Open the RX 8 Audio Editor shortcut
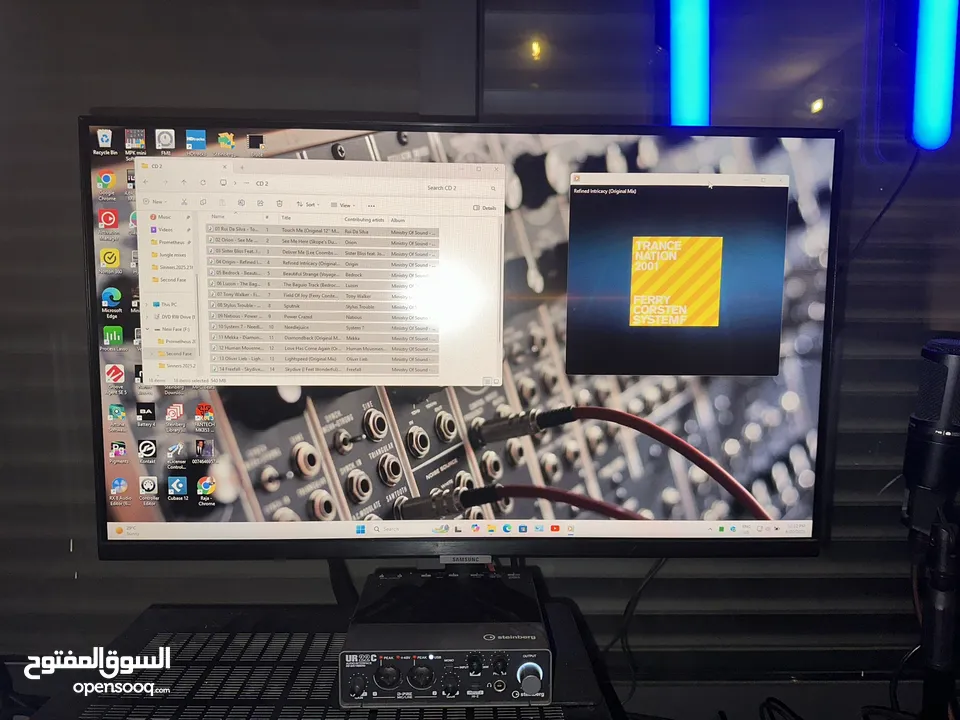Viewport: 960px width, 720px height. [119, 492]
